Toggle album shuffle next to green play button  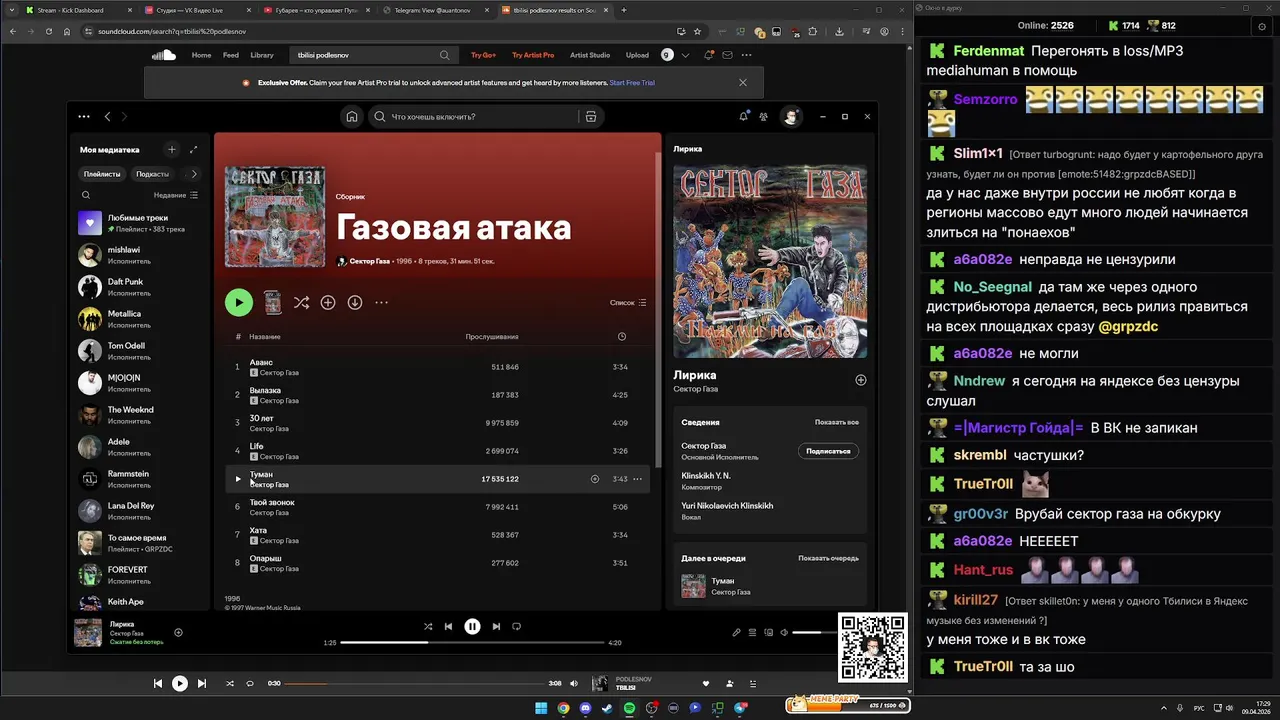tap(301, 302)
